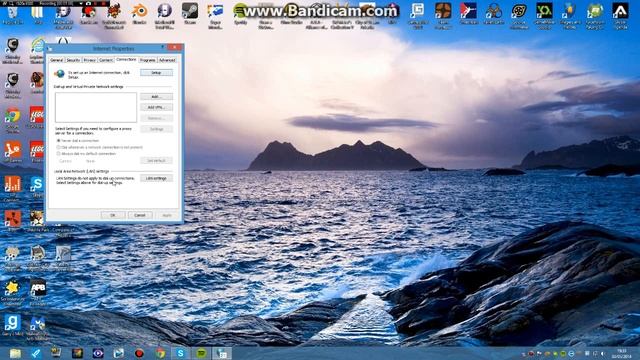Click the Add... button
The height and width of the screenshot is (360, 640).
point(156,97)
